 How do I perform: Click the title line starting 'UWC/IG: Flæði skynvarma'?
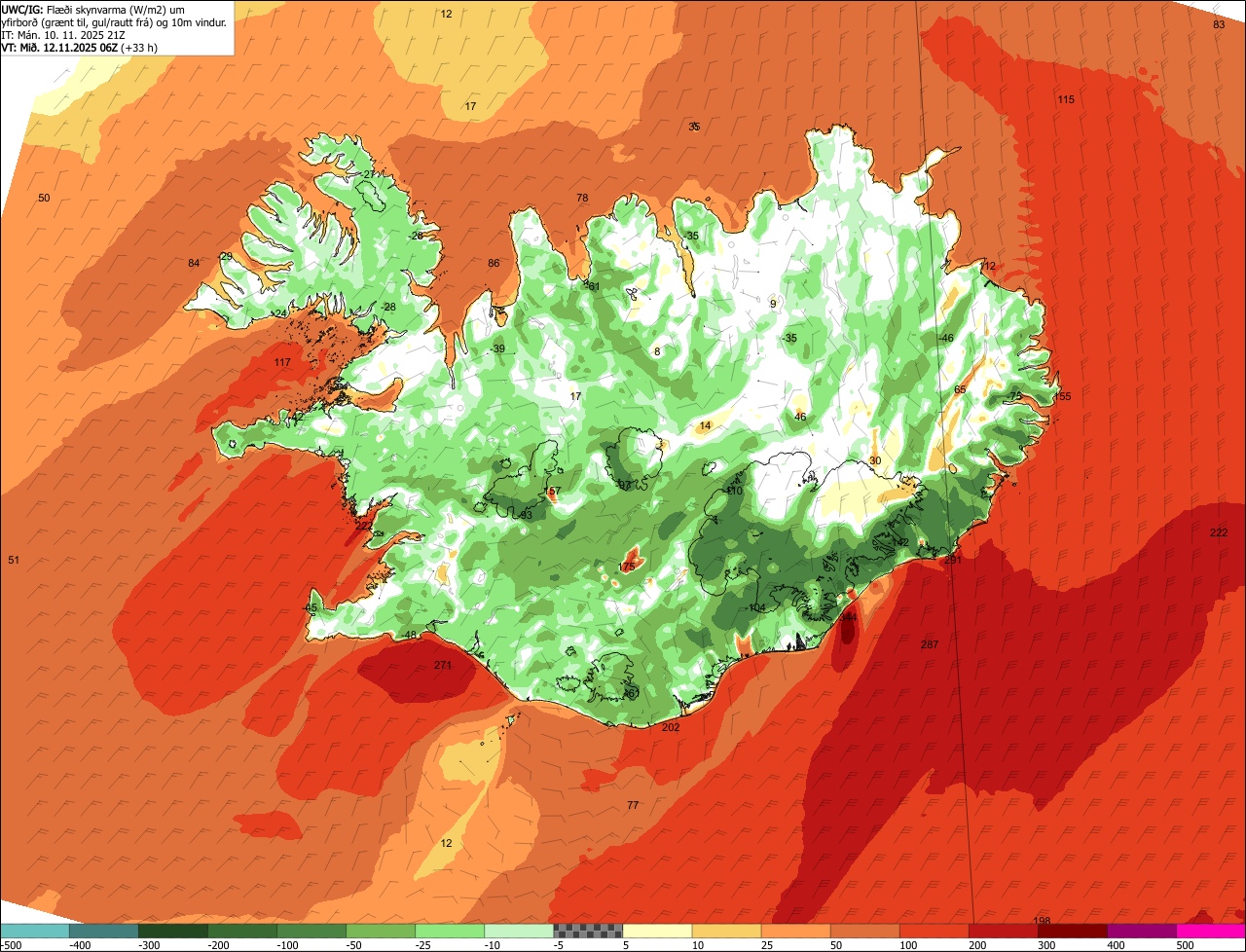[93, 9]
